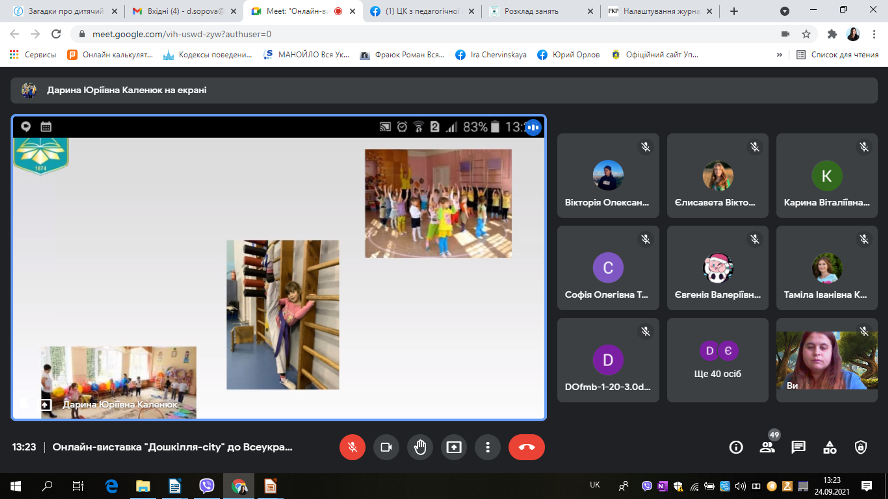Click the present screen icon

[x=454, y=447]
